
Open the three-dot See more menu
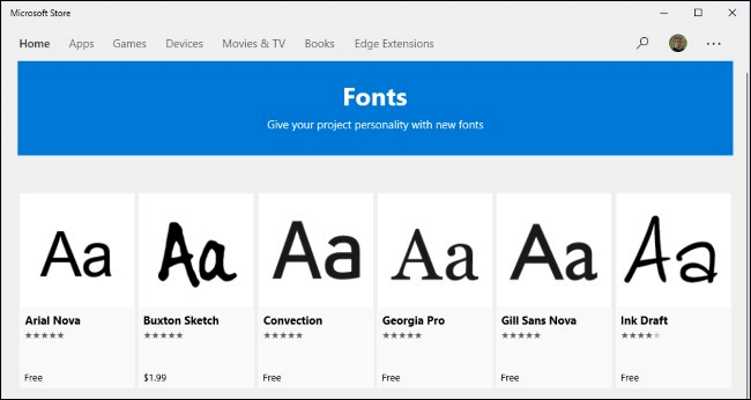point(713,44)
